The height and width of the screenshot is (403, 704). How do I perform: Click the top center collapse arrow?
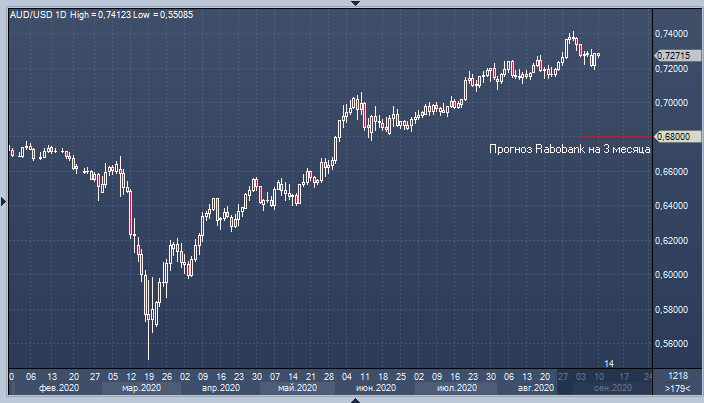click(352, 3)
